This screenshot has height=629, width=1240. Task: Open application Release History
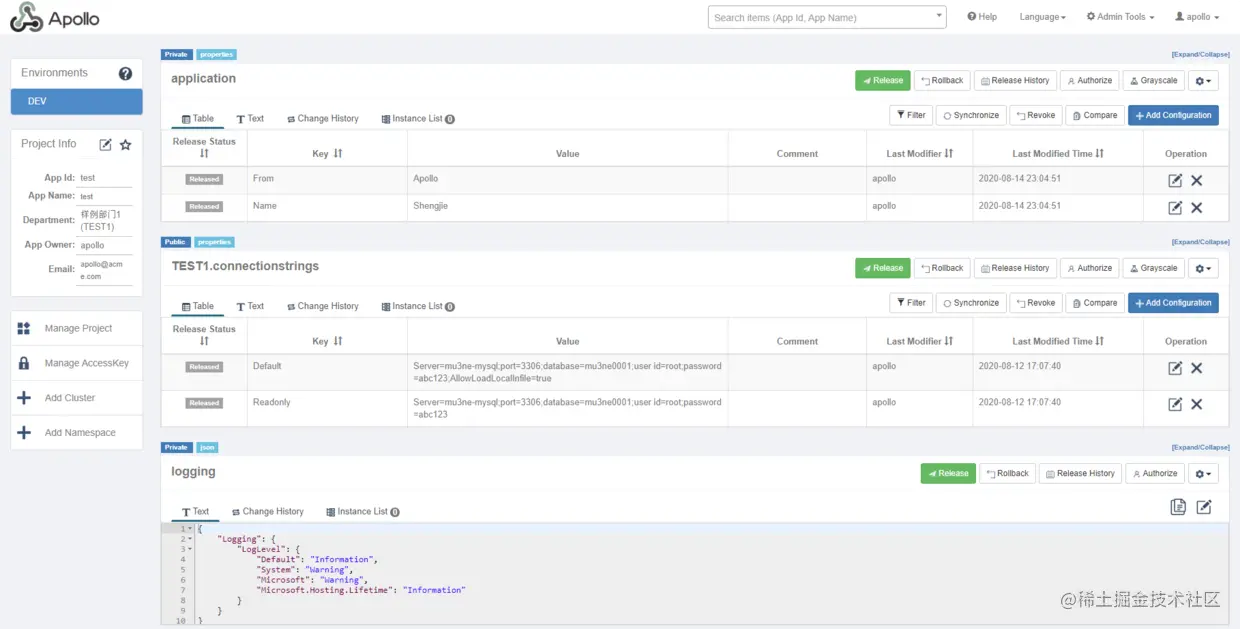click(x=1014, y=81)
